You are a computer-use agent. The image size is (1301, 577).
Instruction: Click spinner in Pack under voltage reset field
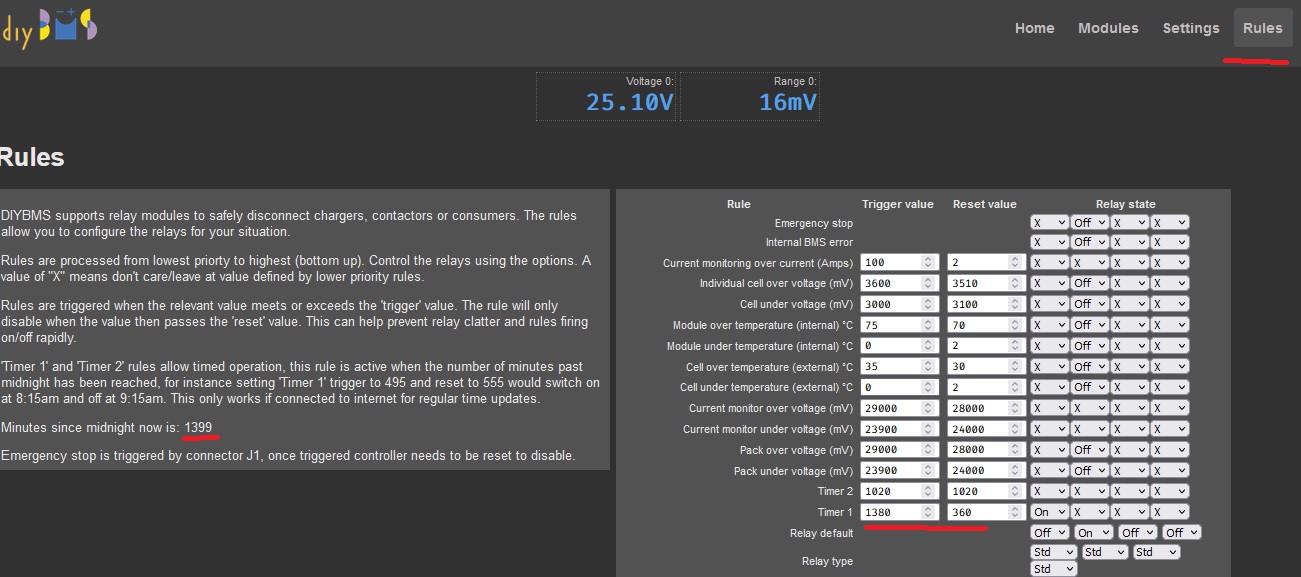[x=1015, y=470]
